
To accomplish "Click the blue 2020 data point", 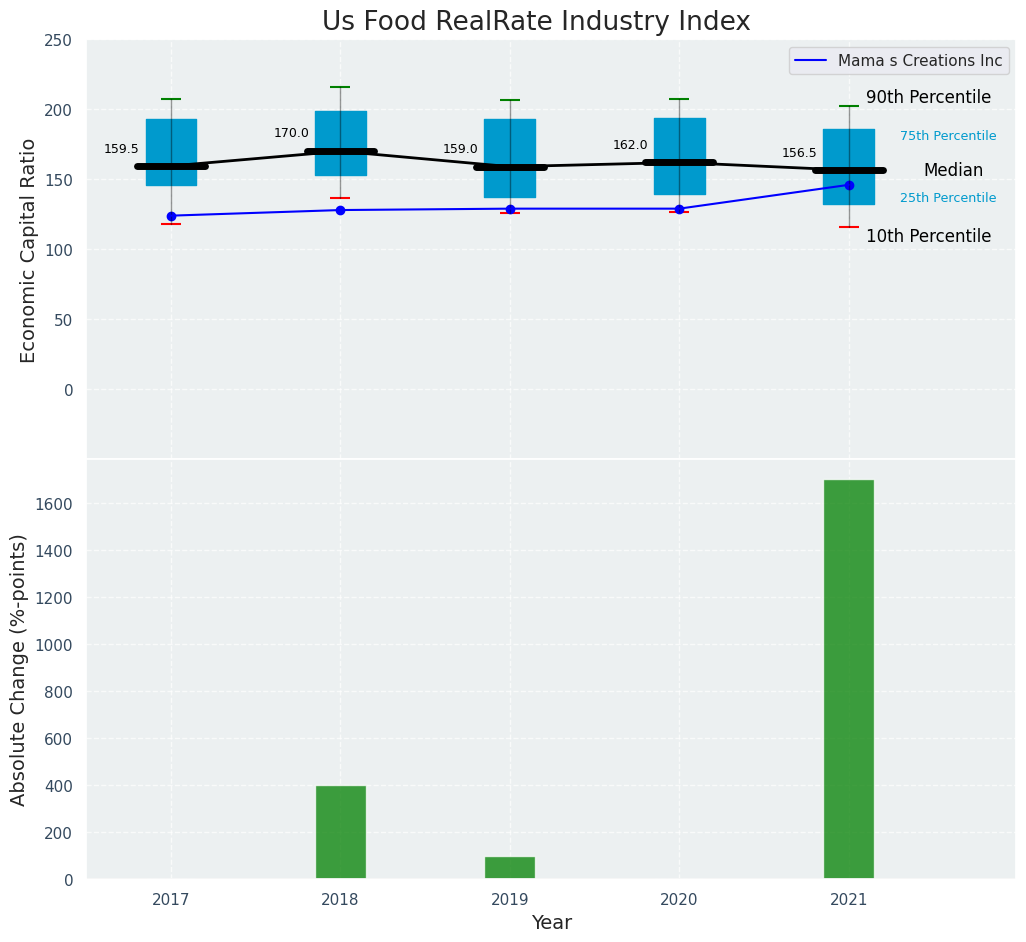I will pyautogui.click(x=679, y=209).
